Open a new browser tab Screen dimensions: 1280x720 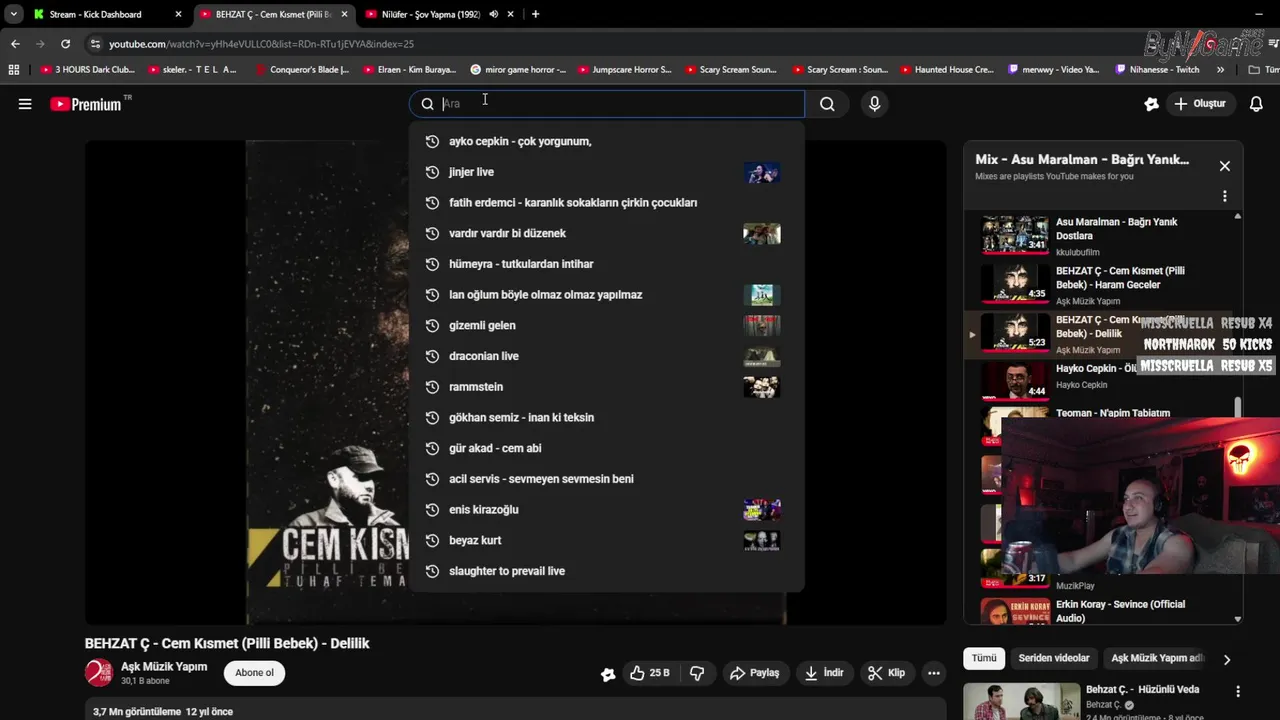(x=535, y=14)
